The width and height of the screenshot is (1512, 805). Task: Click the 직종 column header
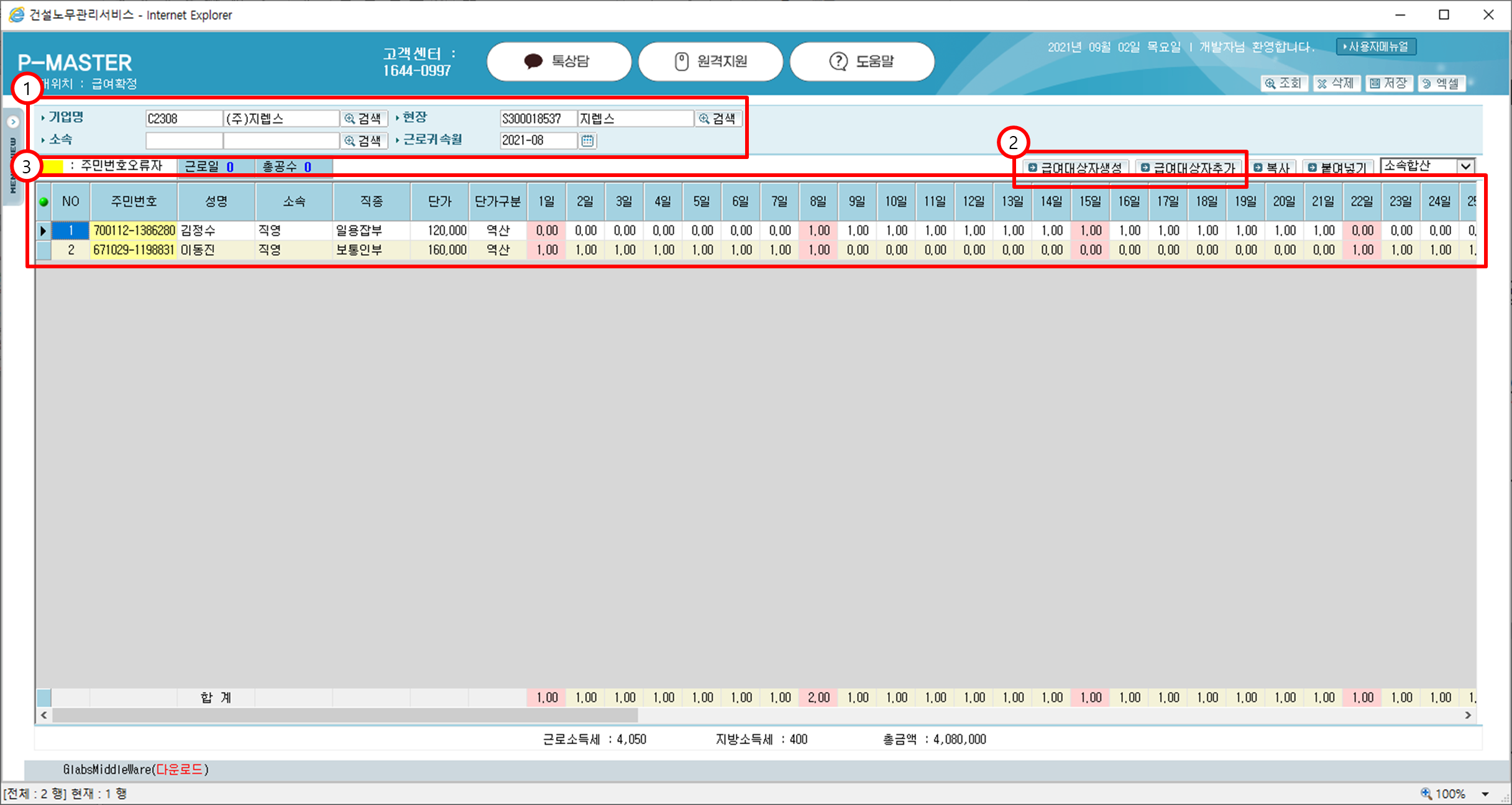coord(372,201)
